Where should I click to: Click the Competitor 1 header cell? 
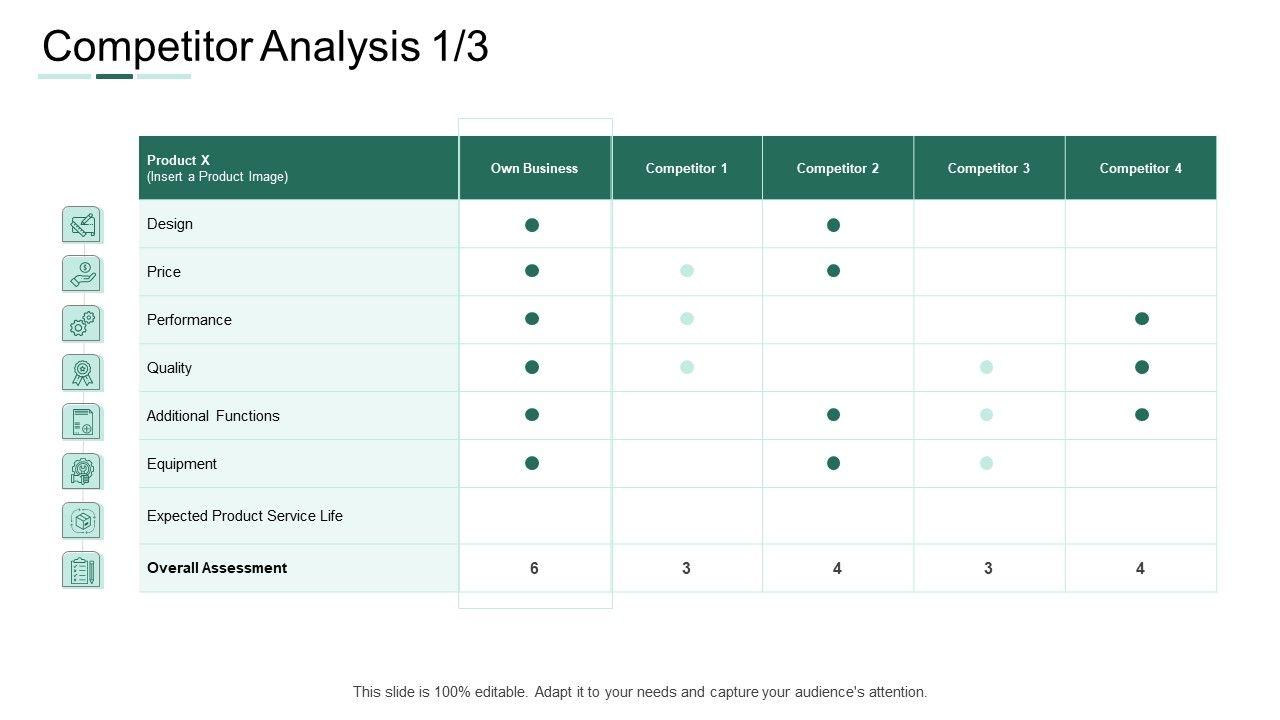686,168
